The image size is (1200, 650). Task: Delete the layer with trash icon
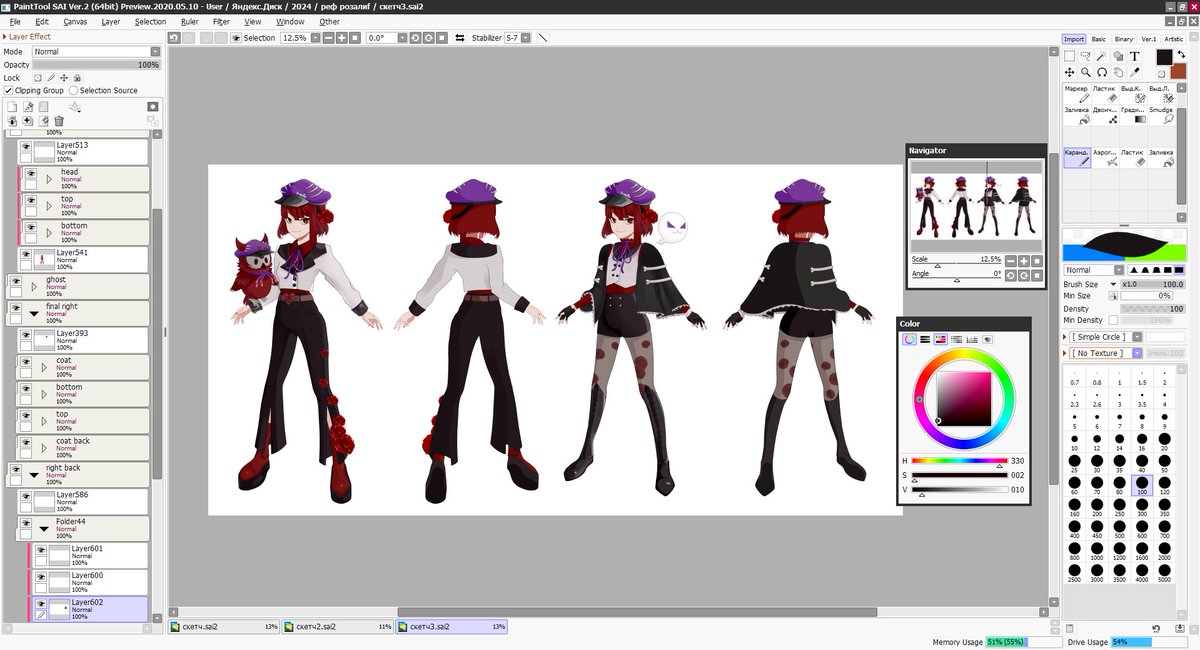pos(59,121)
